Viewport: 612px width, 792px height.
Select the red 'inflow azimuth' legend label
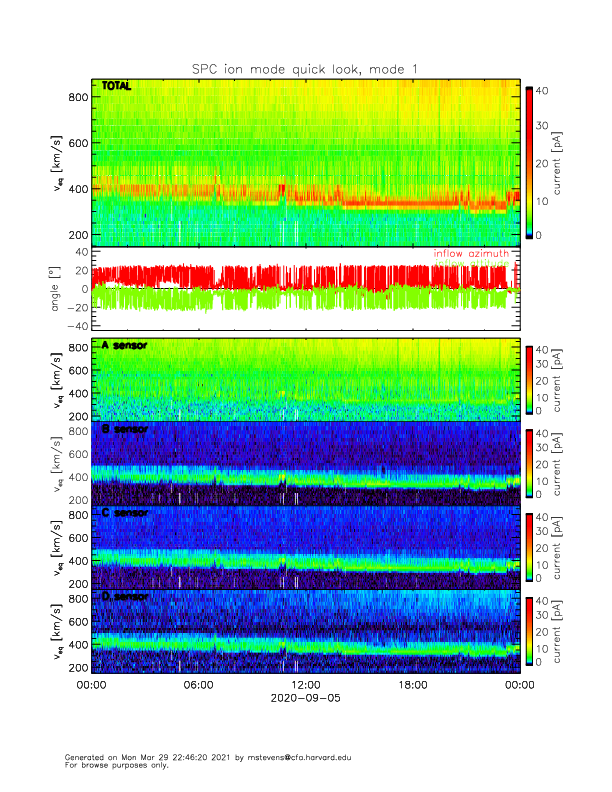[471, 254]
